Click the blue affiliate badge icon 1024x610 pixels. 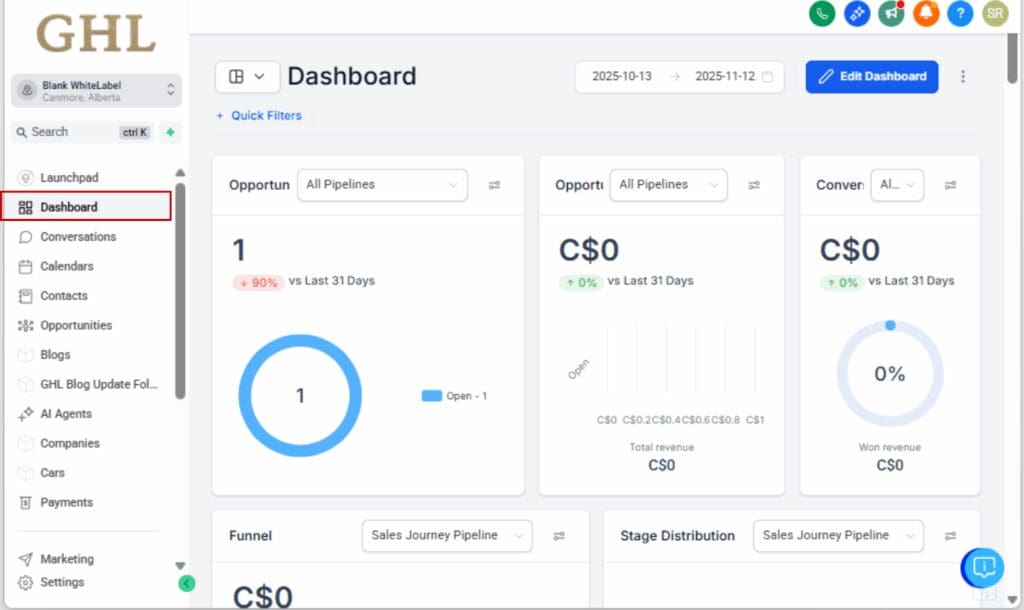pyautogui.click(x=856, y=15)
